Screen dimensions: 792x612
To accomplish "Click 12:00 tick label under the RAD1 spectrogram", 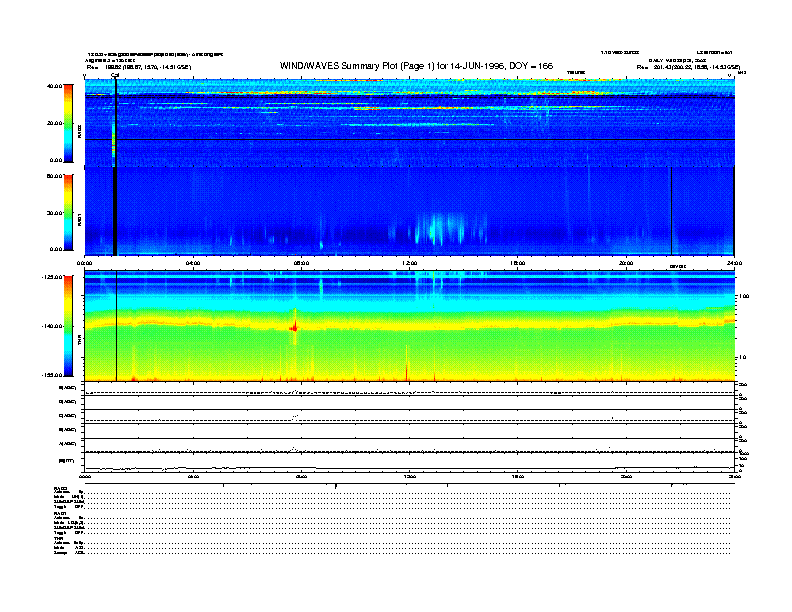I will [x=410, y=263].
